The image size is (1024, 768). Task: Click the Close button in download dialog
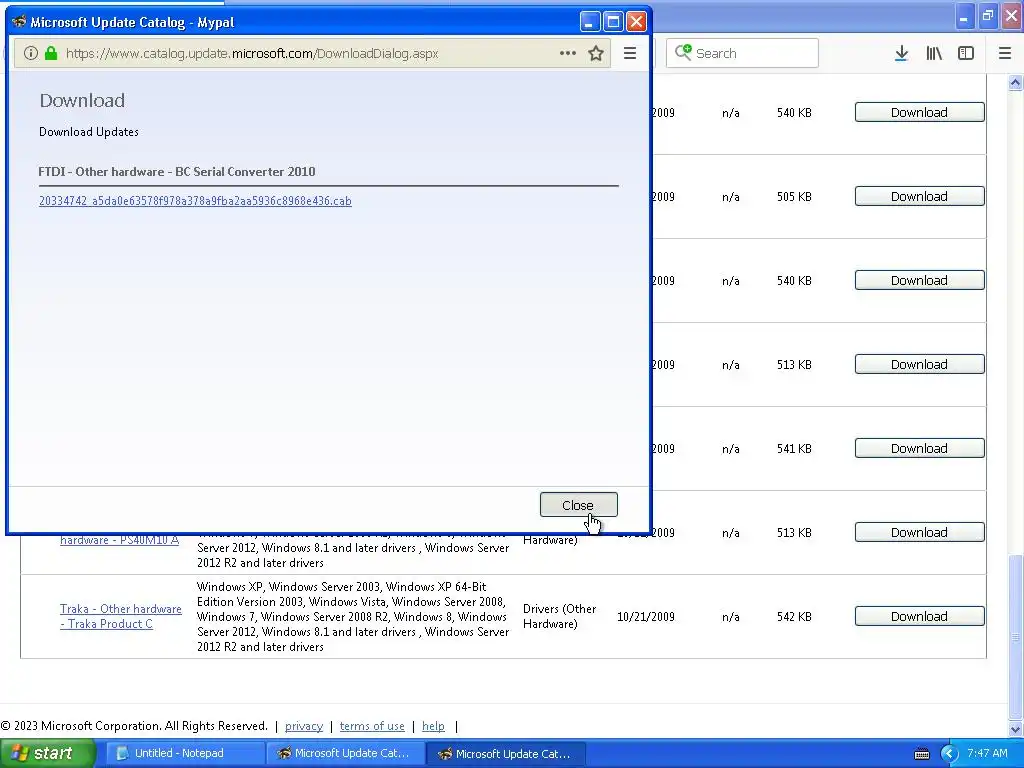coord(578,505)
